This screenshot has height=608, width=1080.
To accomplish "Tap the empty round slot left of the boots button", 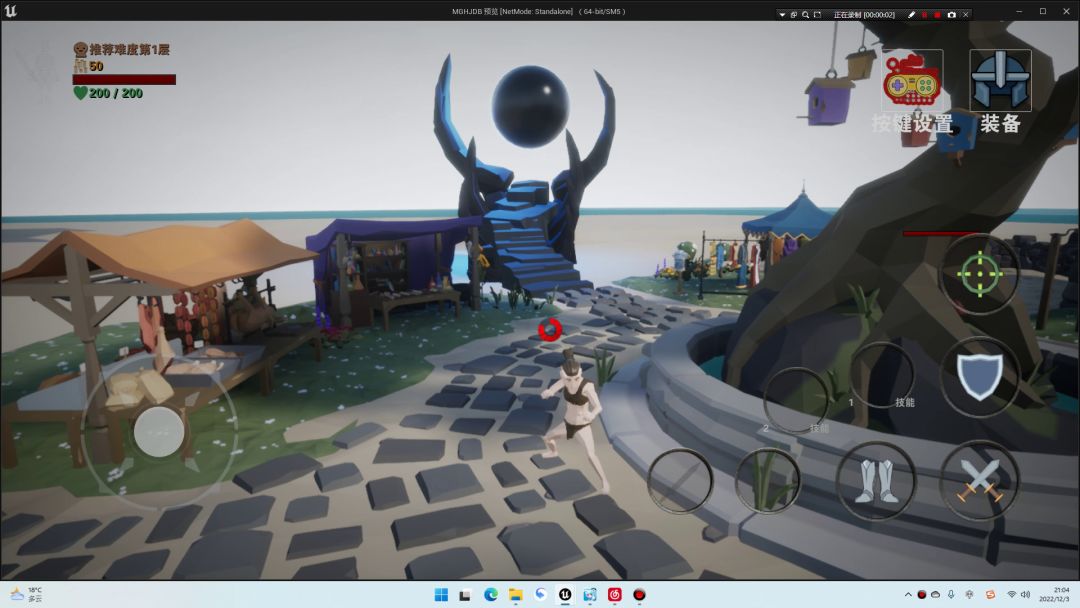I will (x=768, y=481).
